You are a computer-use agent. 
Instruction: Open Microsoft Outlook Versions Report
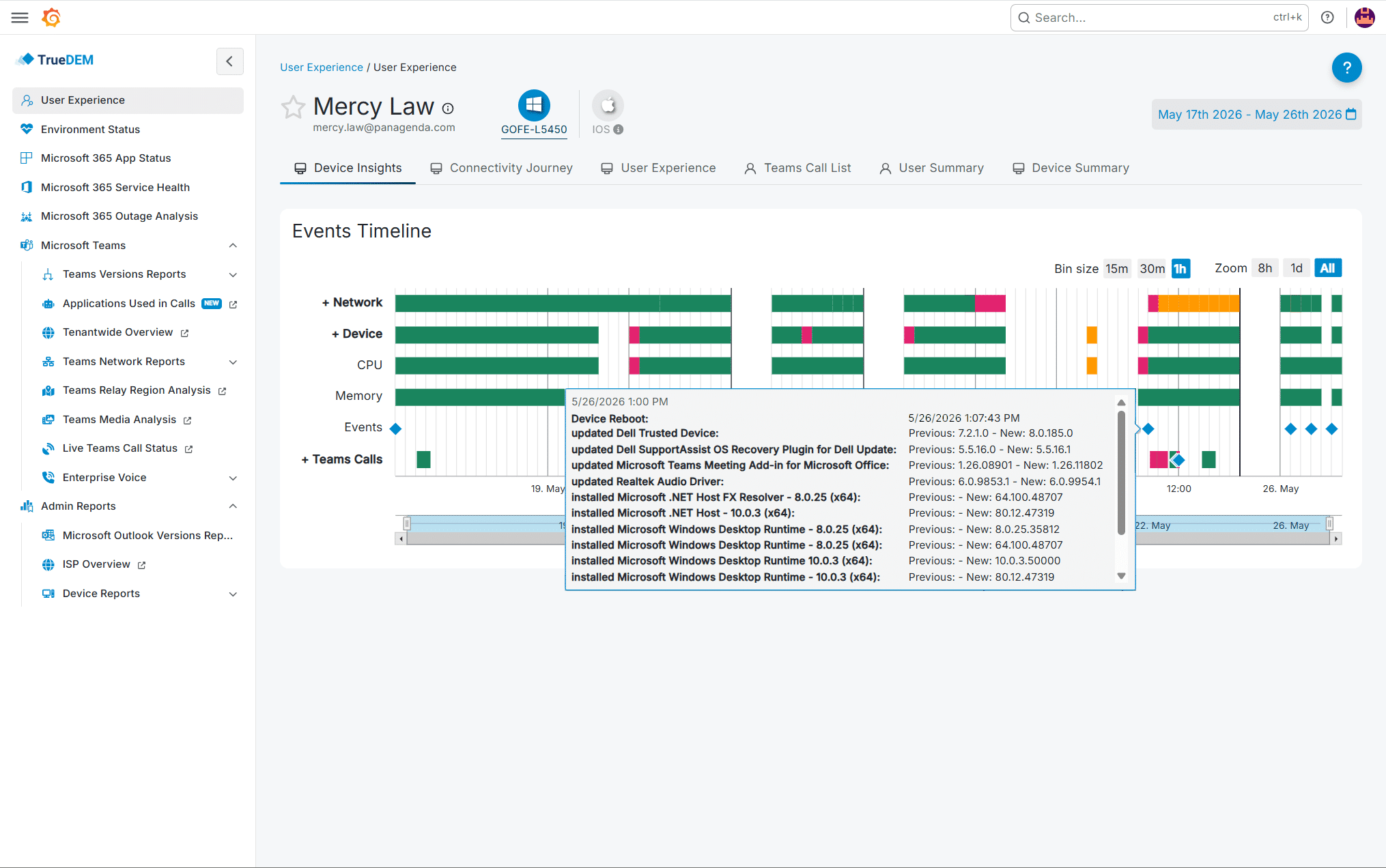click(x=147, y=536)
